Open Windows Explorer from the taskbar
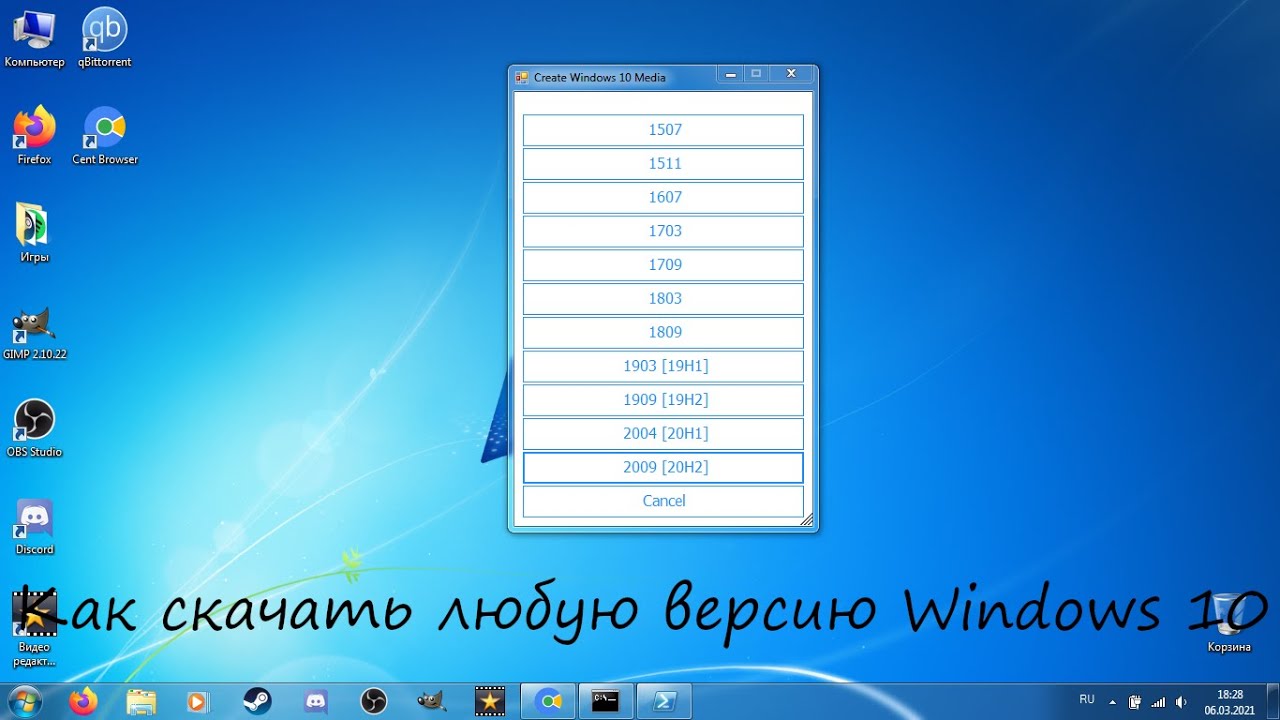Viewport: 1280px width, 720px height. [x=142, y=702]
